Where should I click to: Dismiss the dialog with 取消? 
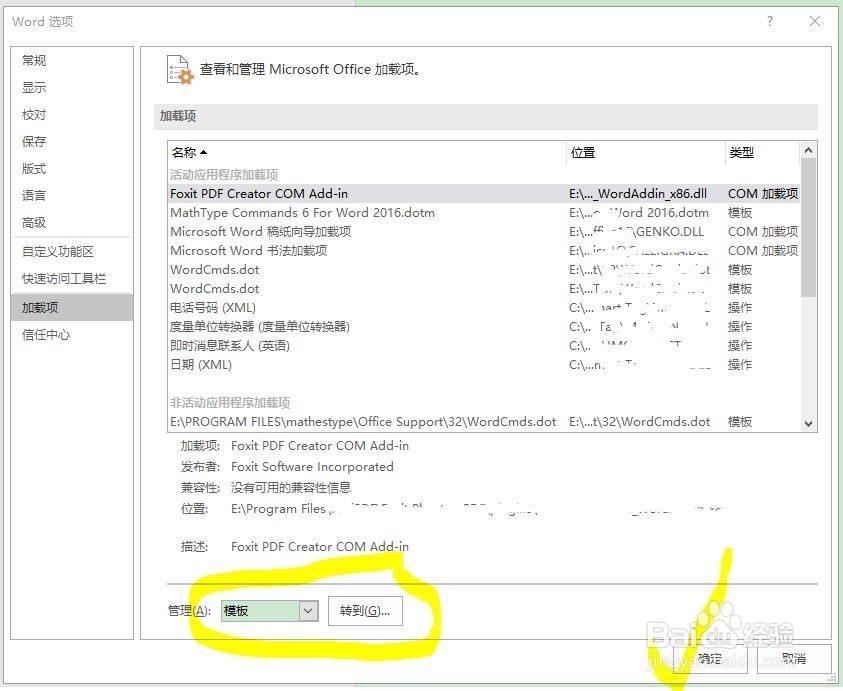(793, 659)
